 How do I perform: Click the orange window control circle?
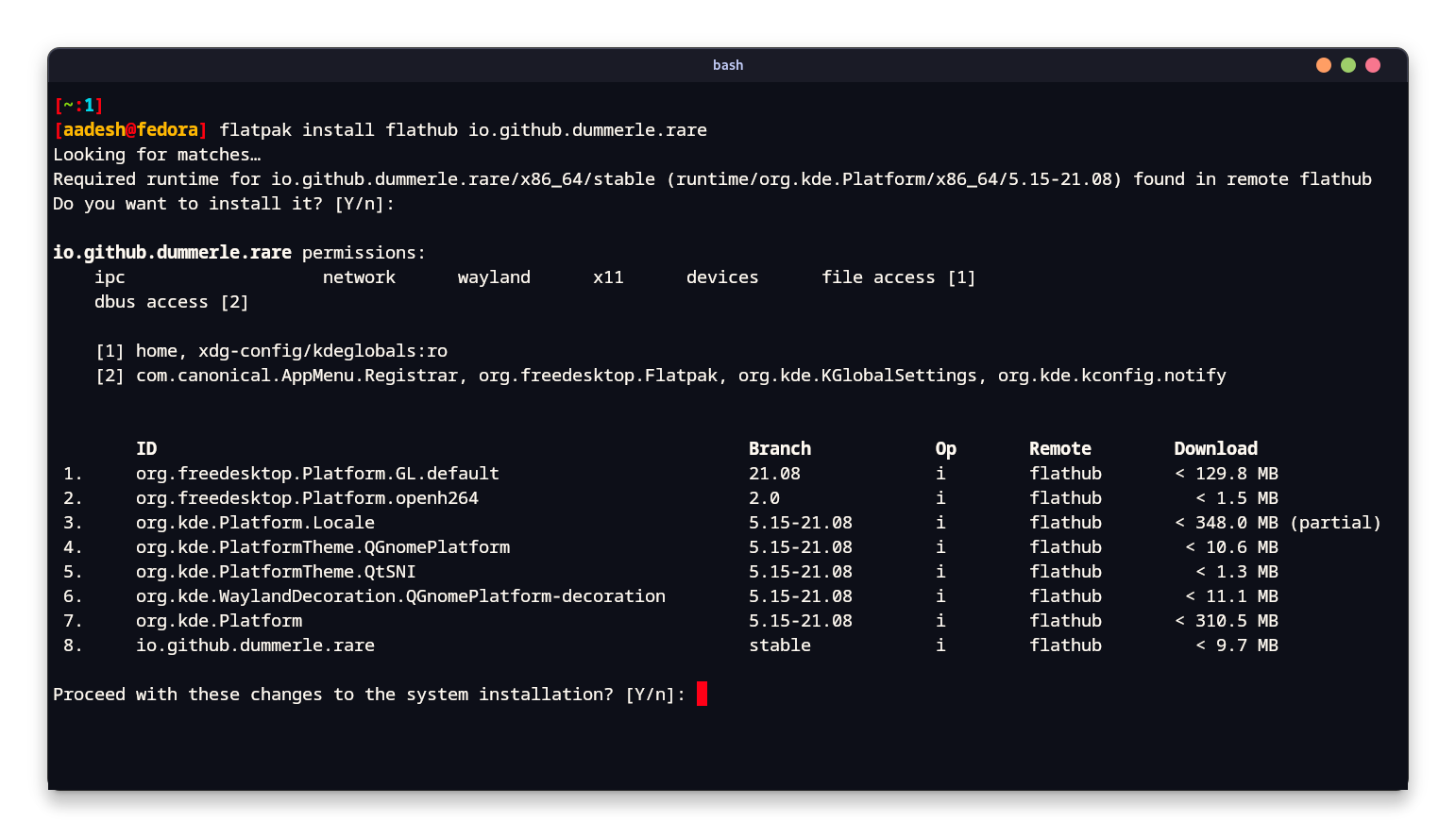point(1323,65)
